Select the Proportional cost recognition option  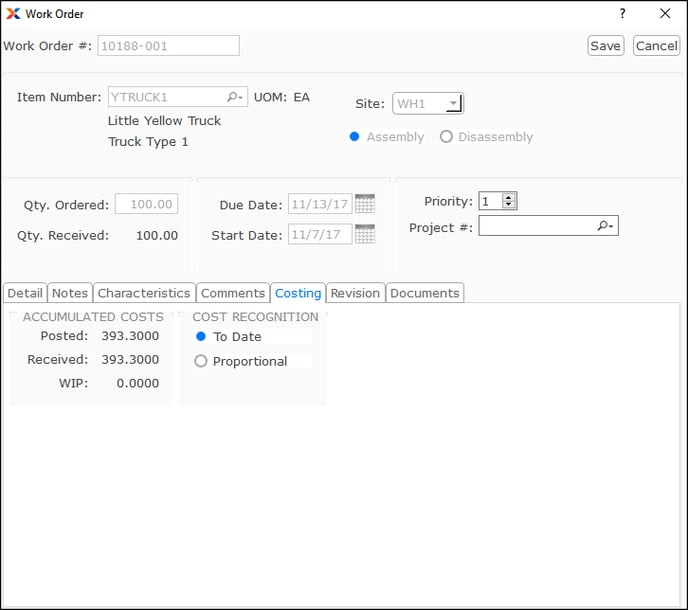coord(201,361)
